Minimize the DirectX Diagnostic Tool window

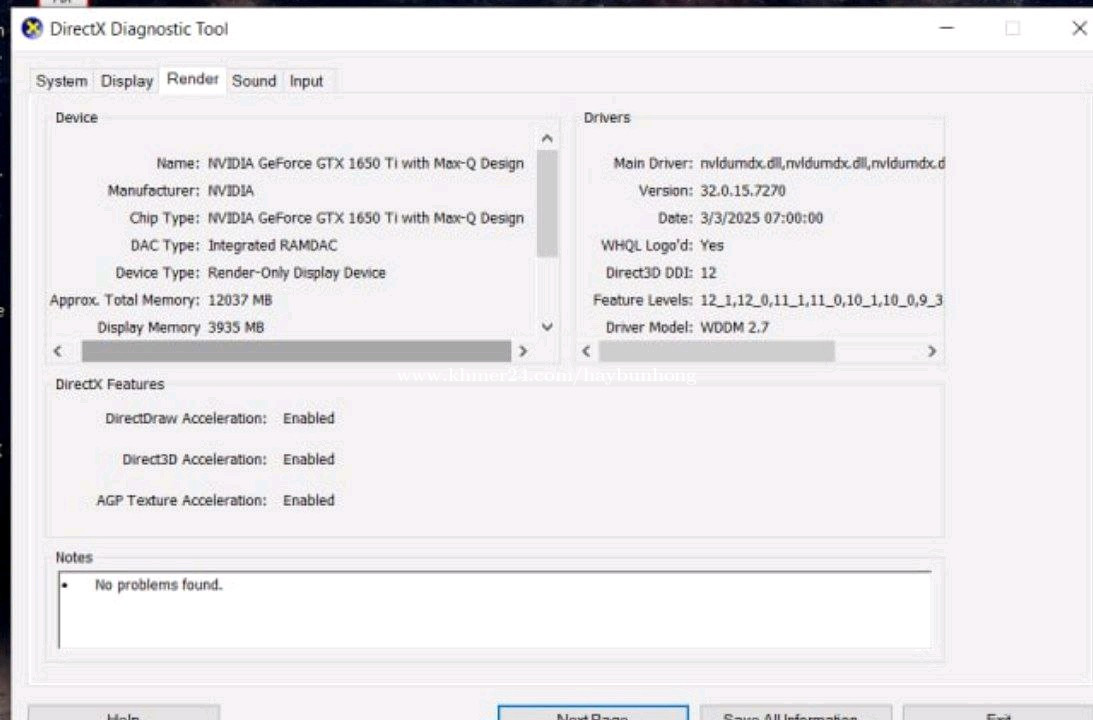947,28
